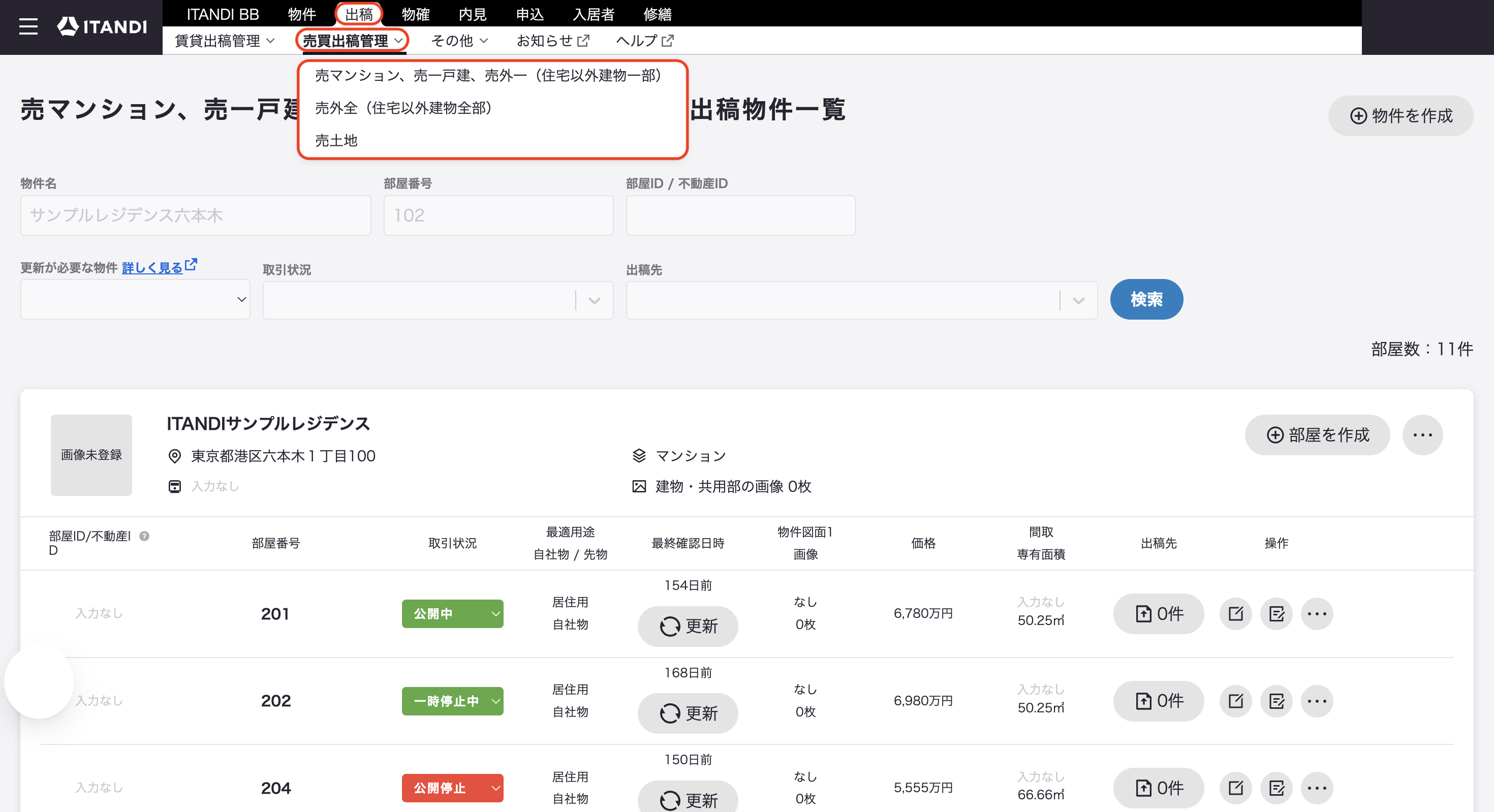The height and width of the screenshot is (812, 1494).
Task: Click price 6,980万円
Action: (x=923, y=701)
